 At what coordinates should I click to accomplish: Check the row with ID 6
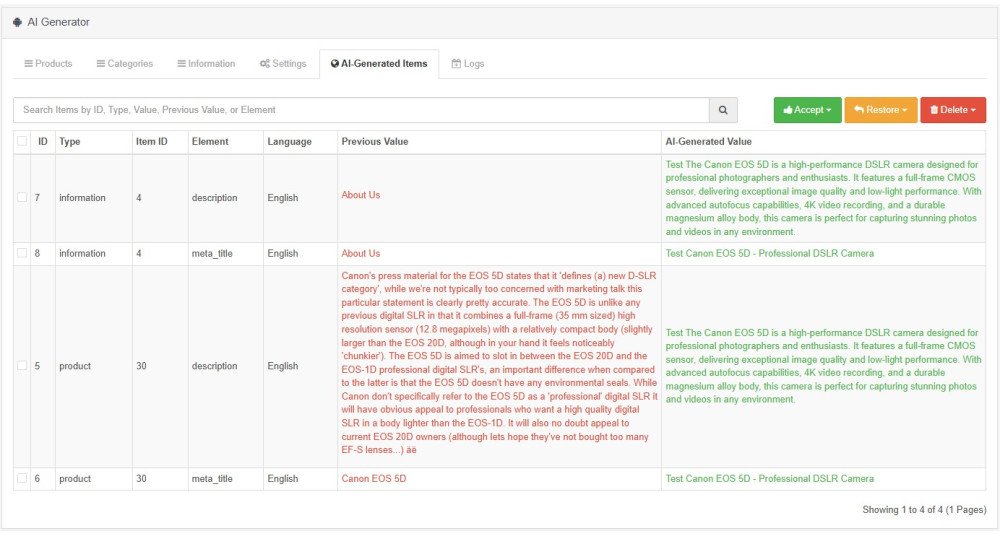22,478
